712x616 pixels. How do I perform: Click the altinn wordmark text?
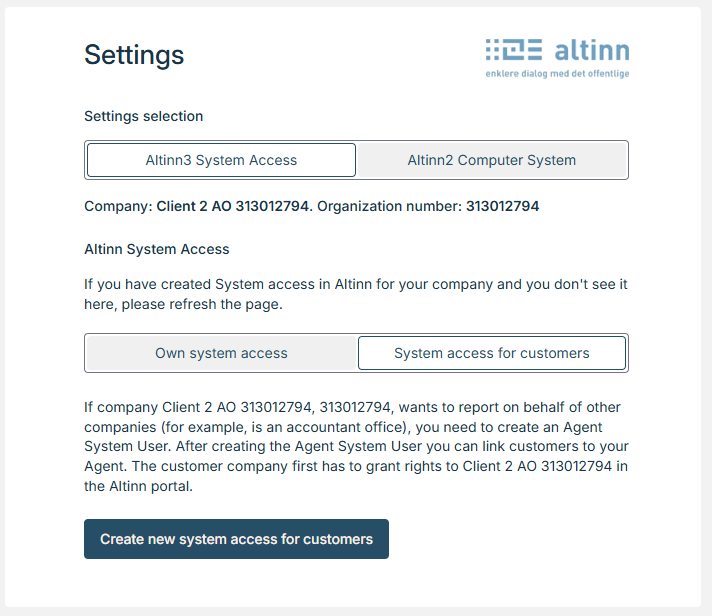[591, 50]
